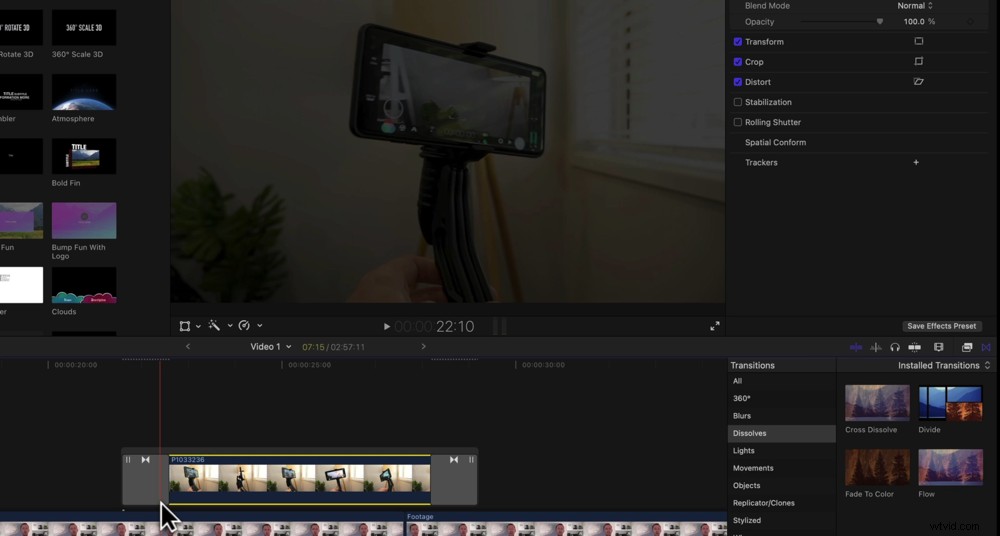Select the 360° Scale 3D title
This screenshot has height=536, width=1000.
pyautogui.click(x=84, y=27)
